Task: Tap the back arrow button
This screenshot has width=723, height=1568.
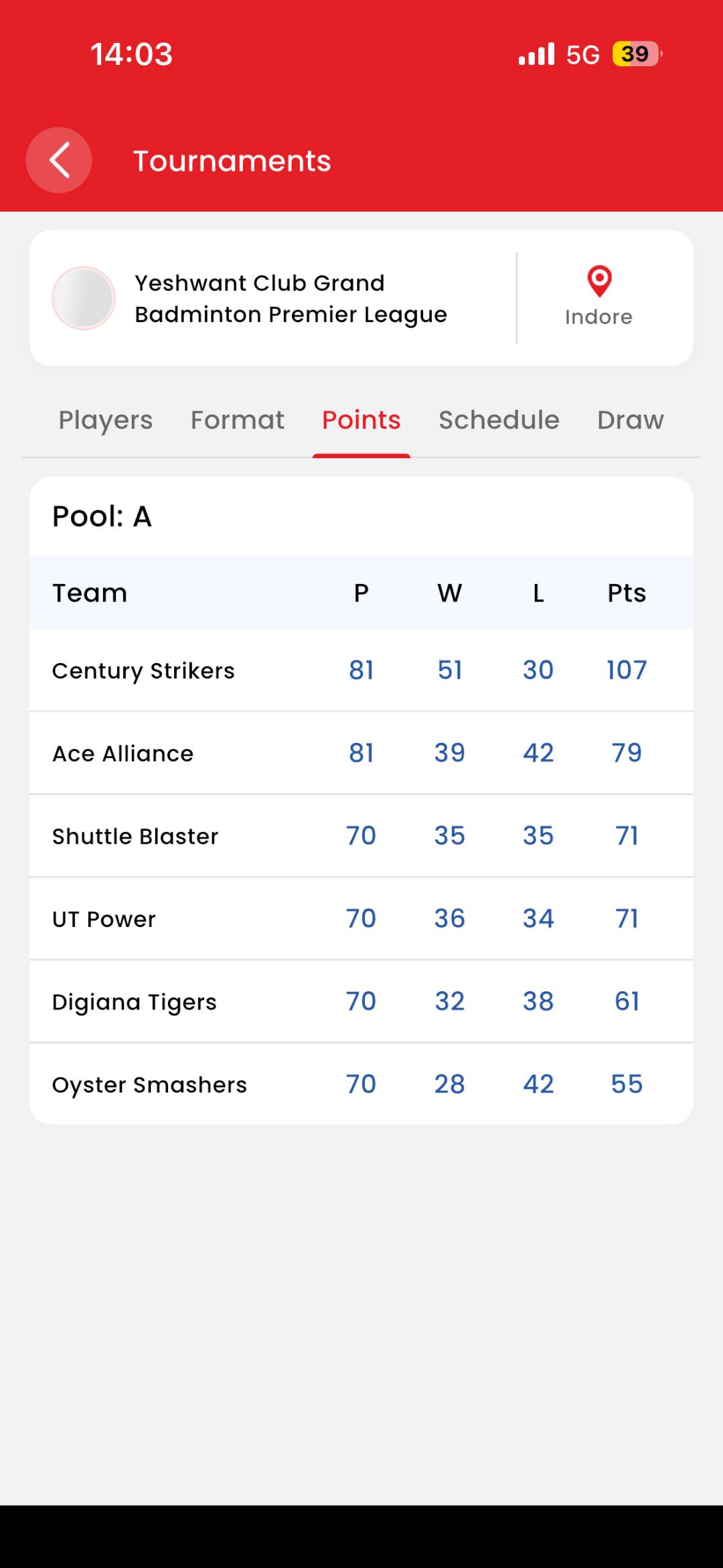Action: [59, 161]
